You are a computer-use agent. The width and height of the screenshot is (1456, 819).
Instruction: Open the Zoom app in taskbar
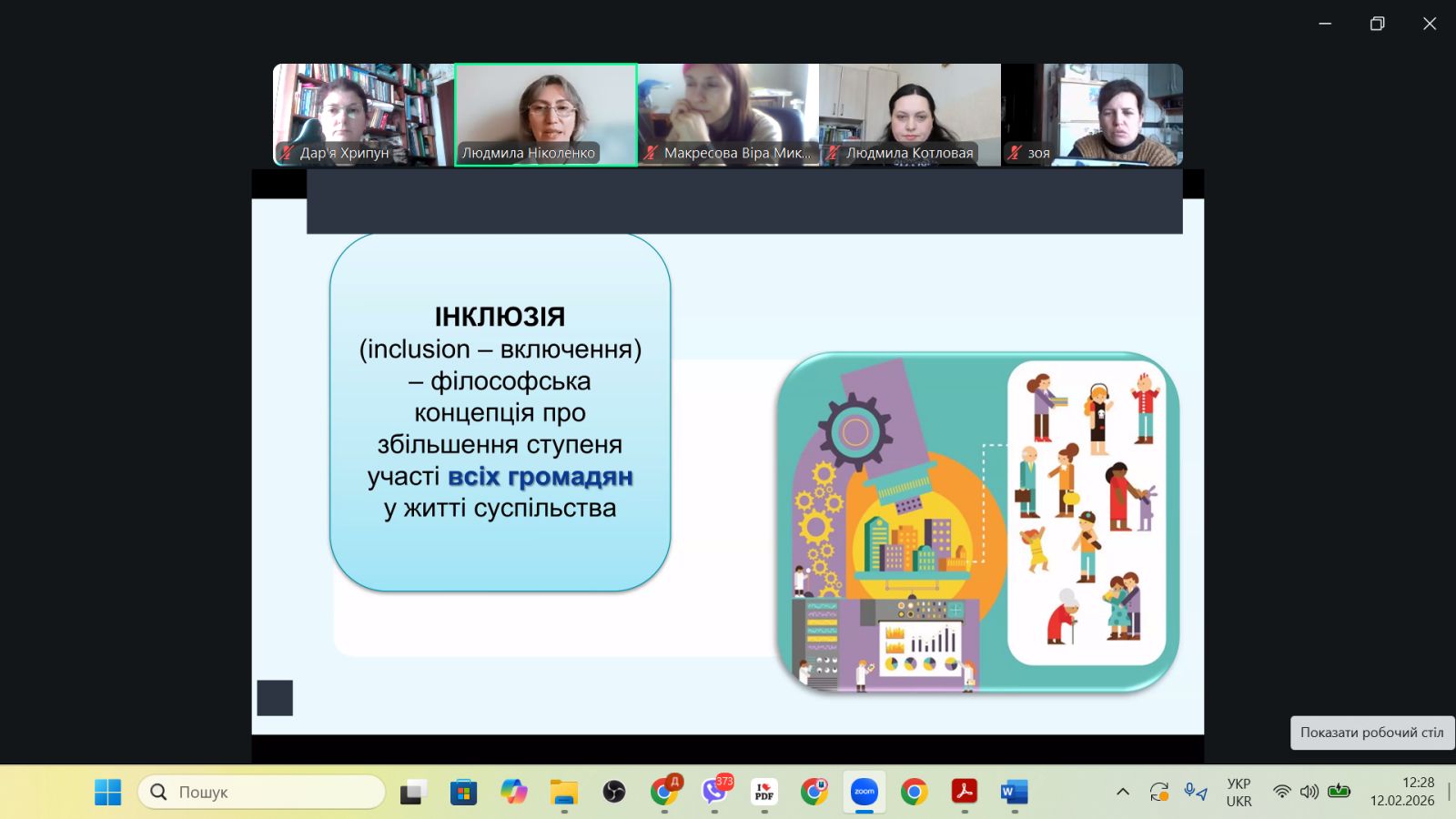tap(864, 792)
